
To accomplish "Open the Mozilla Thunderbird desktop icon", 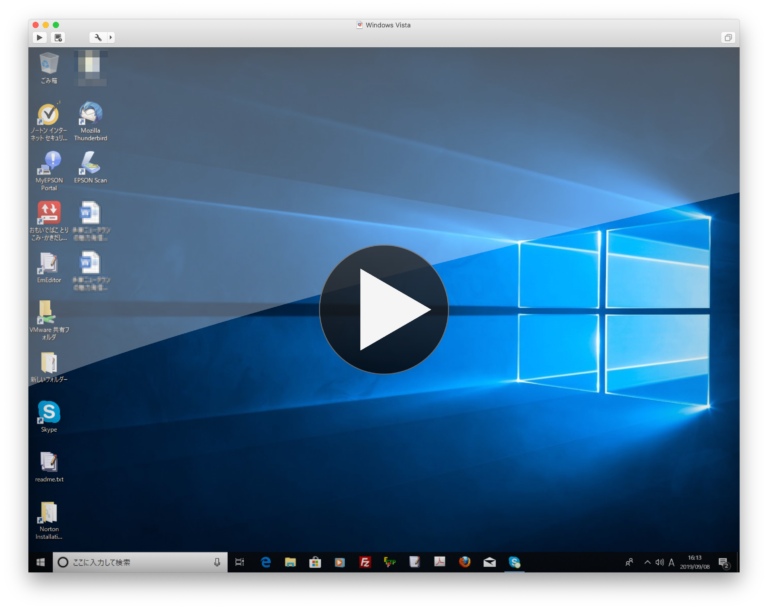I will click(x=90, y=115).
